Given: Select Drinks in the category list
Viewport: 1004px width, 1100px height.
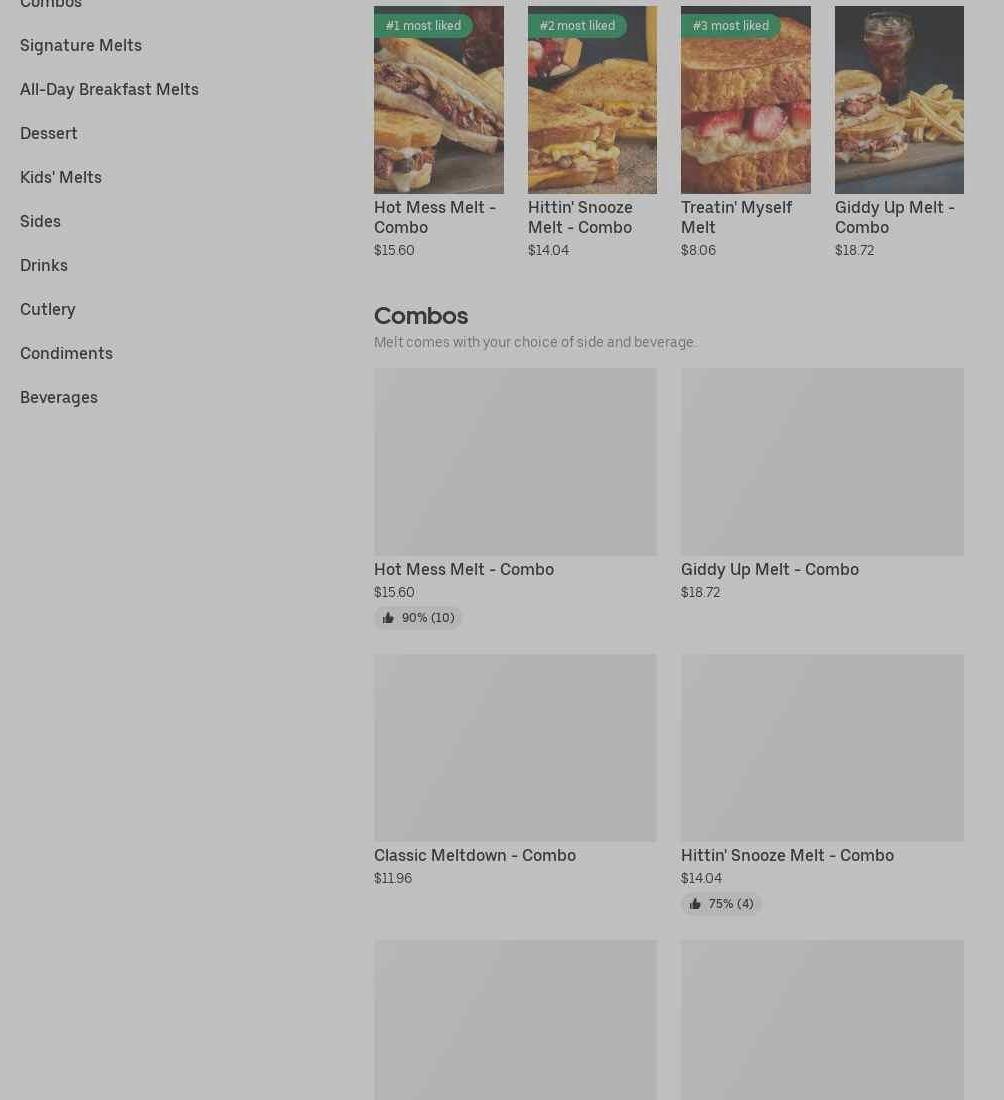Looking at the screenshot, I should click(x=43, y=266).
